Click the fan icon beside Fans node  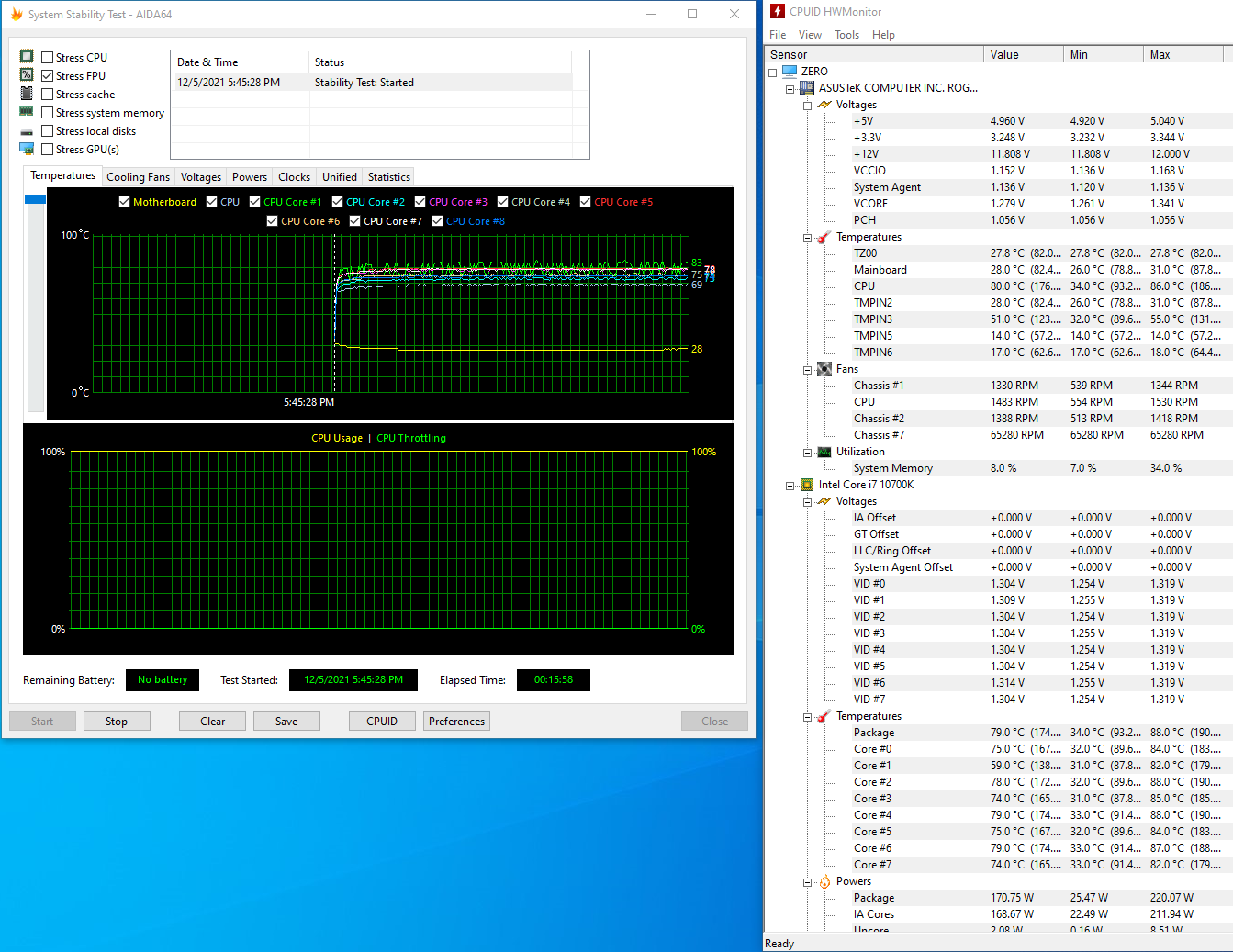pyautogui.click(x=824, y=369)
